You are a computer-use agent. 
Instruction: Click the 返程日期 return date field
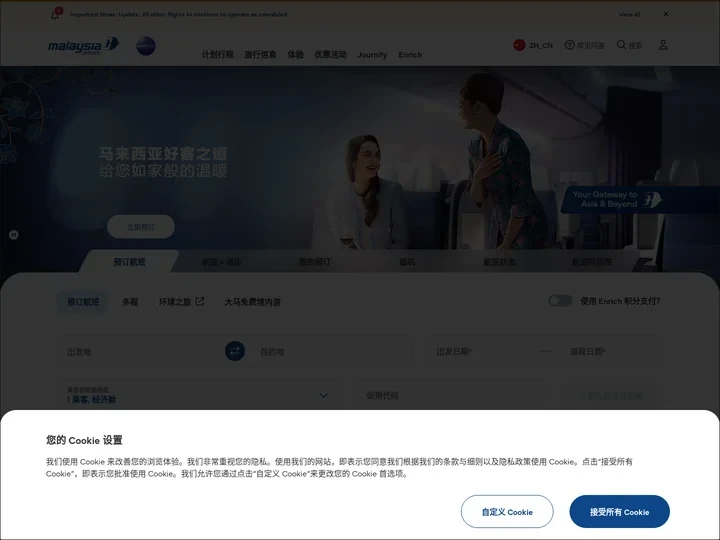[x=609, y=352]
